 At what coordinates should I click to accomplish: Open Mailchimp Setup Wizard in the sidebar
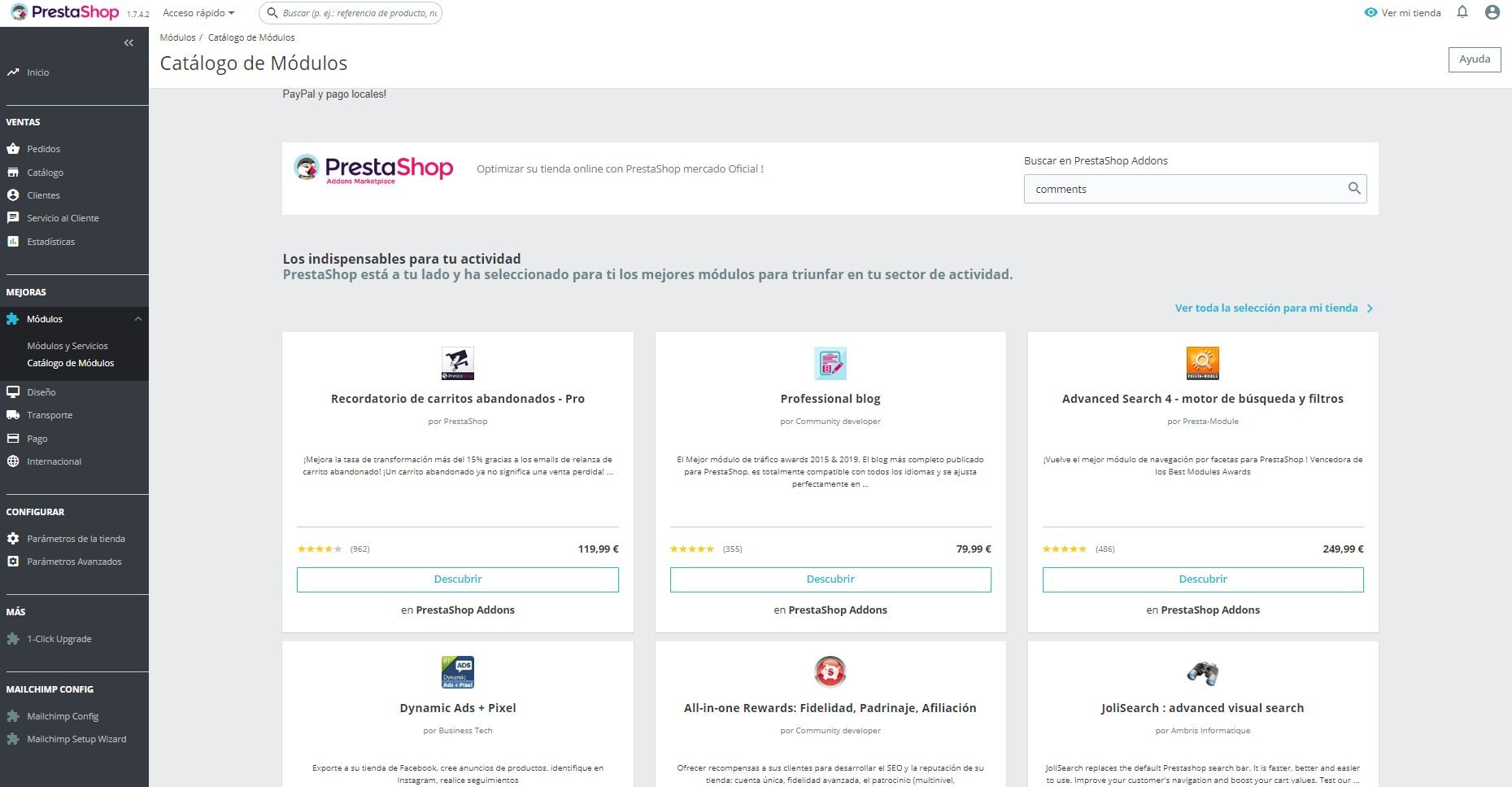[x=76, y=739]
